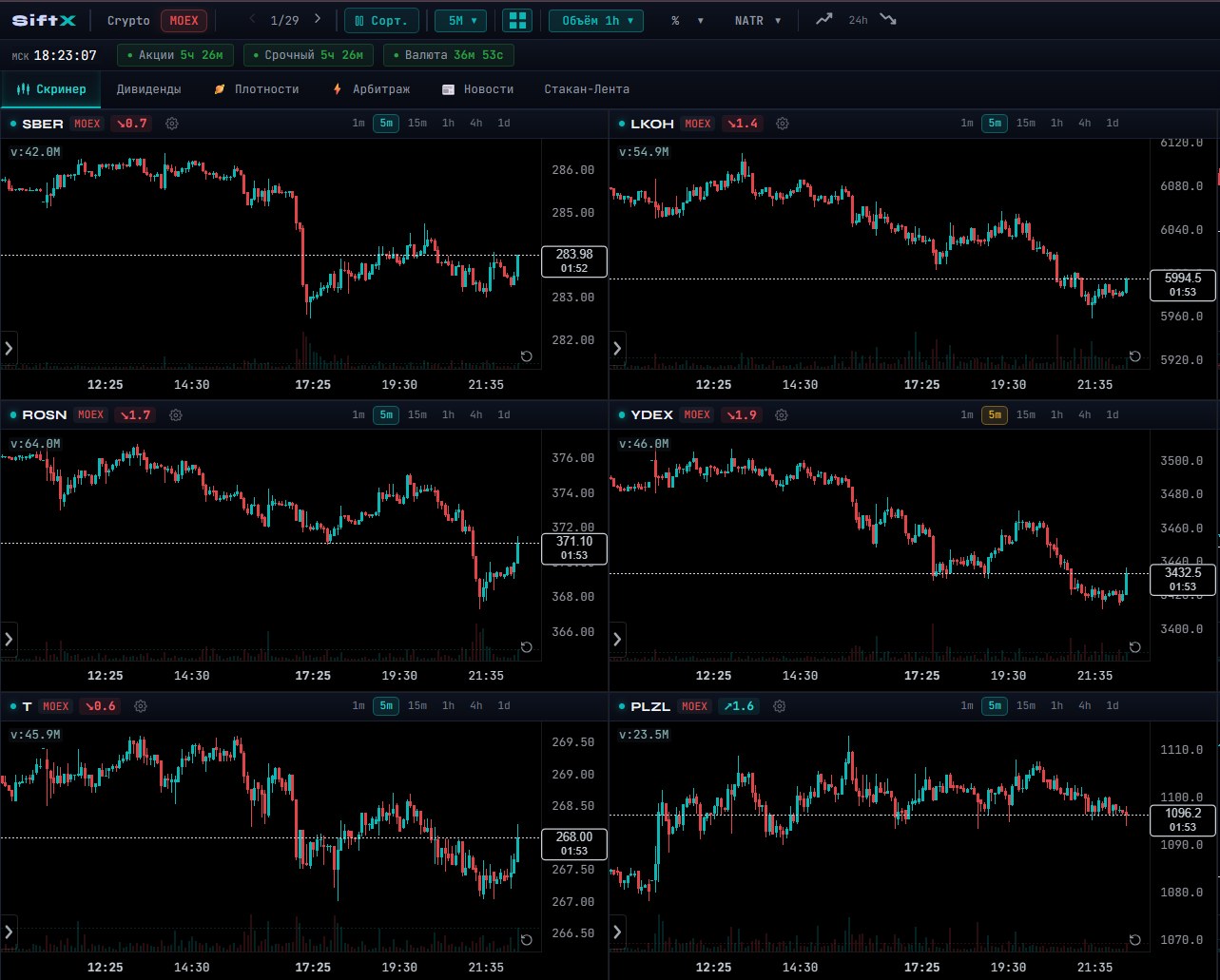The width and height of the screenshot is (1220, 980).
Task: Click the grid layout icon in toolbar
Action: point(517,20)
